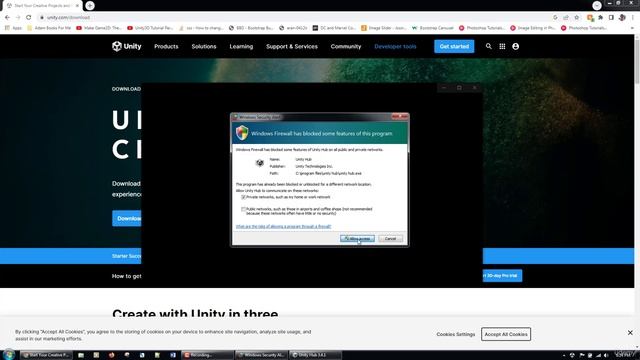Switch to the Unity Hub taskbar button
Viewport: 640px width, 360px height.
pos(315,355)
